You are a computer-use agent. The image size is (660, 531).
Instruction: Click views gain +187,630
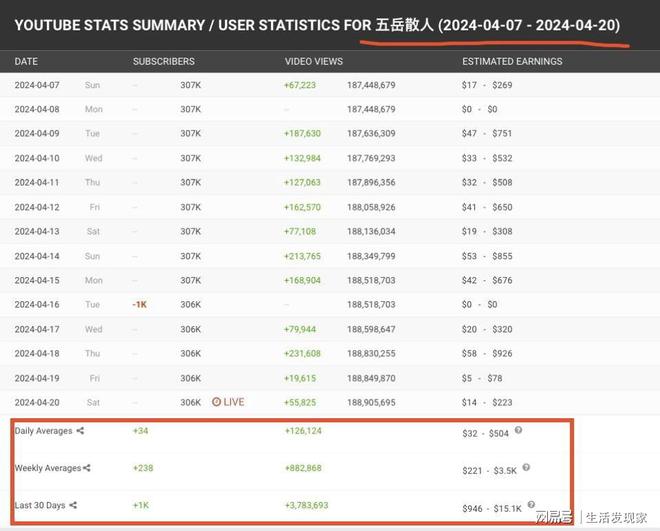(x=302, y=133)
